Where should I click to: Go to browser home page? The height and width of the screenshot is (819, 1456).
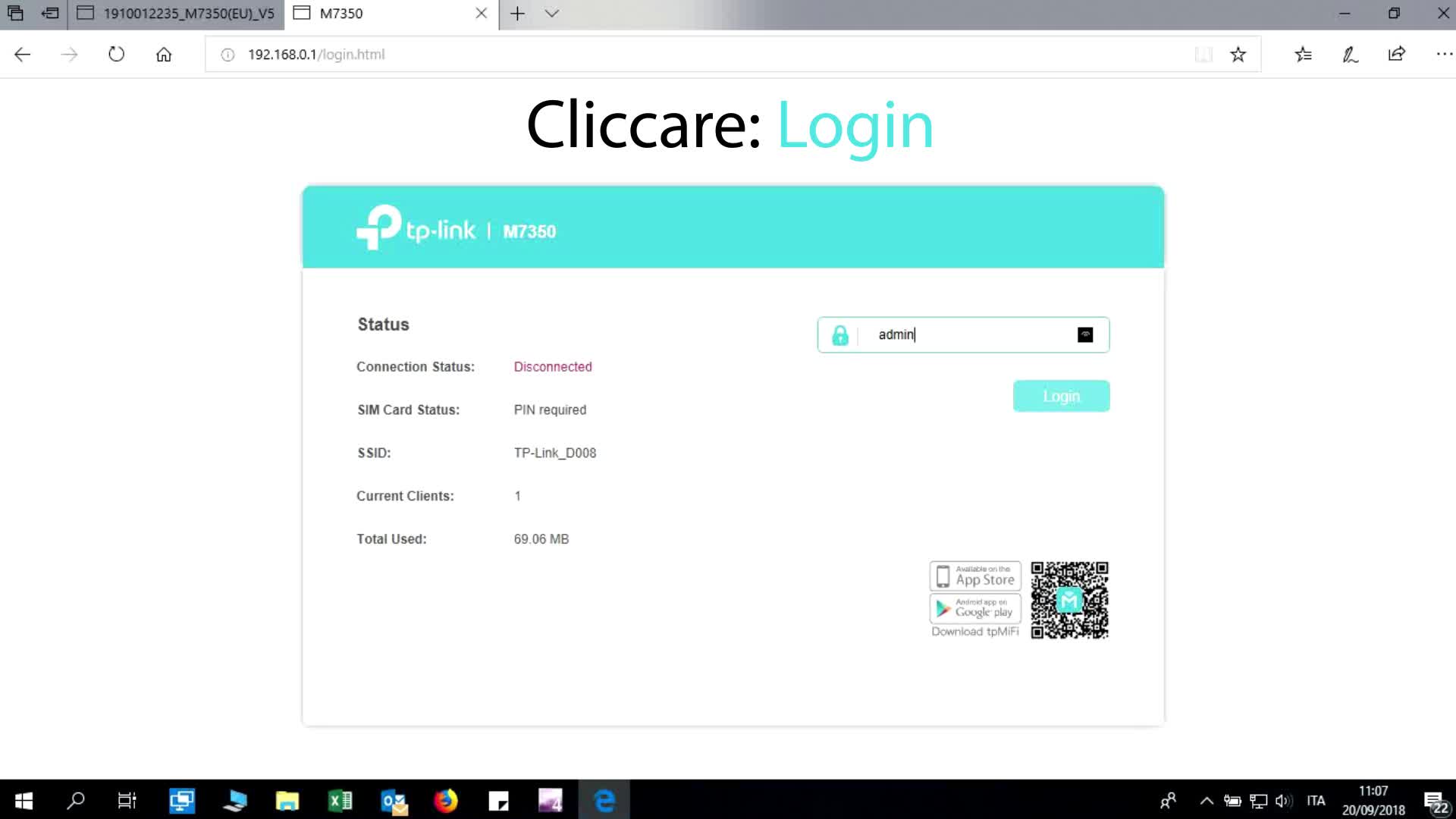pos(164,55)
